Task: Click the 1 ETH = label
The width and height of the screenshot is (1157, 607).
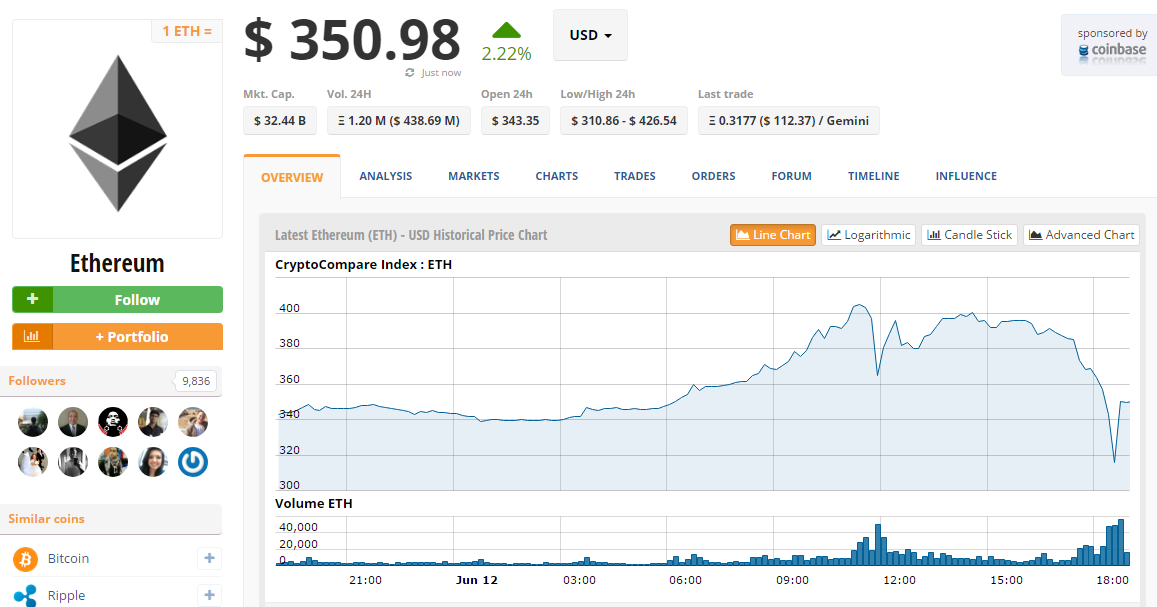Action: 187,31
